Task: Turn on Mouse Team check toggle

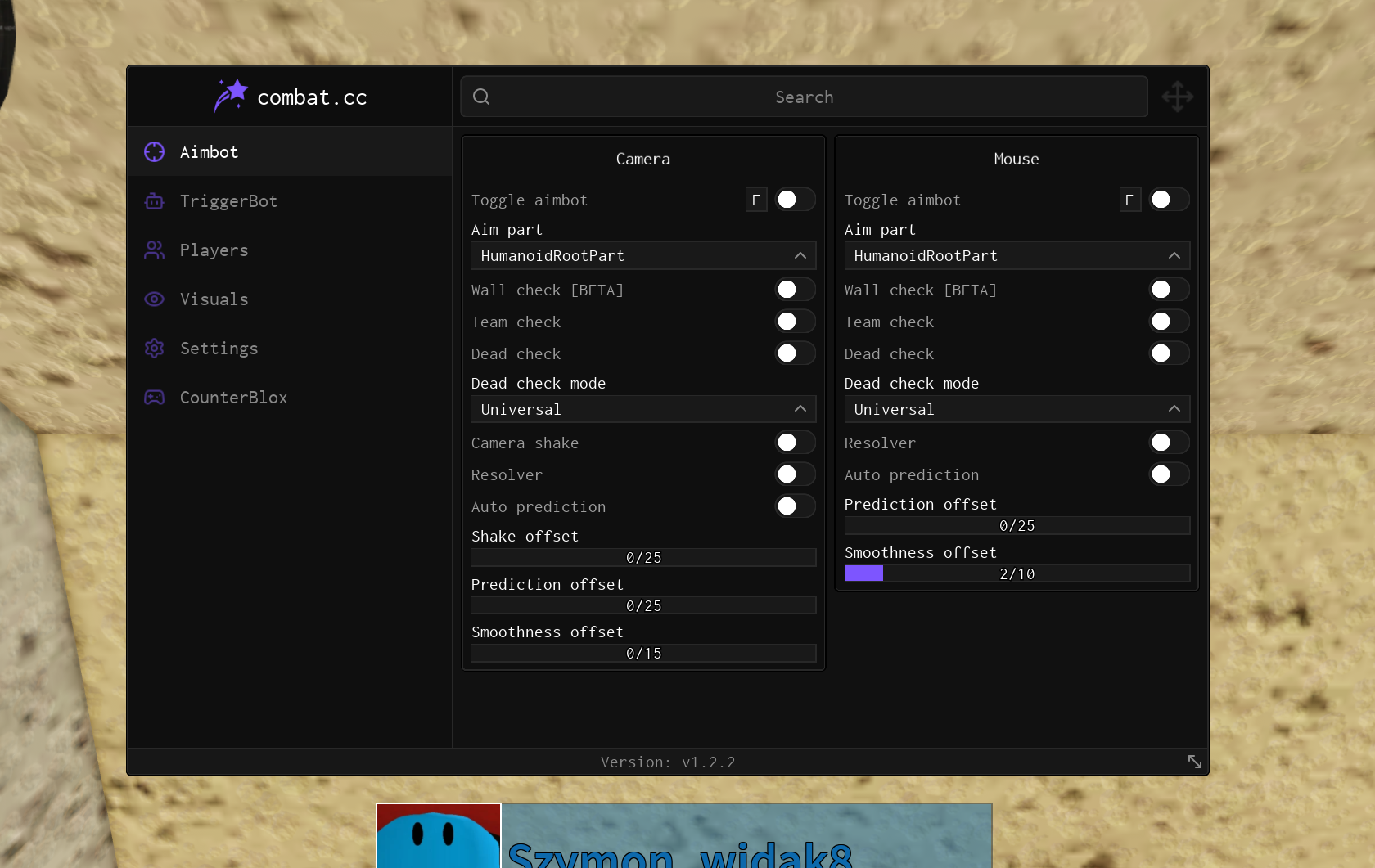Action: tap(1168, 322)
